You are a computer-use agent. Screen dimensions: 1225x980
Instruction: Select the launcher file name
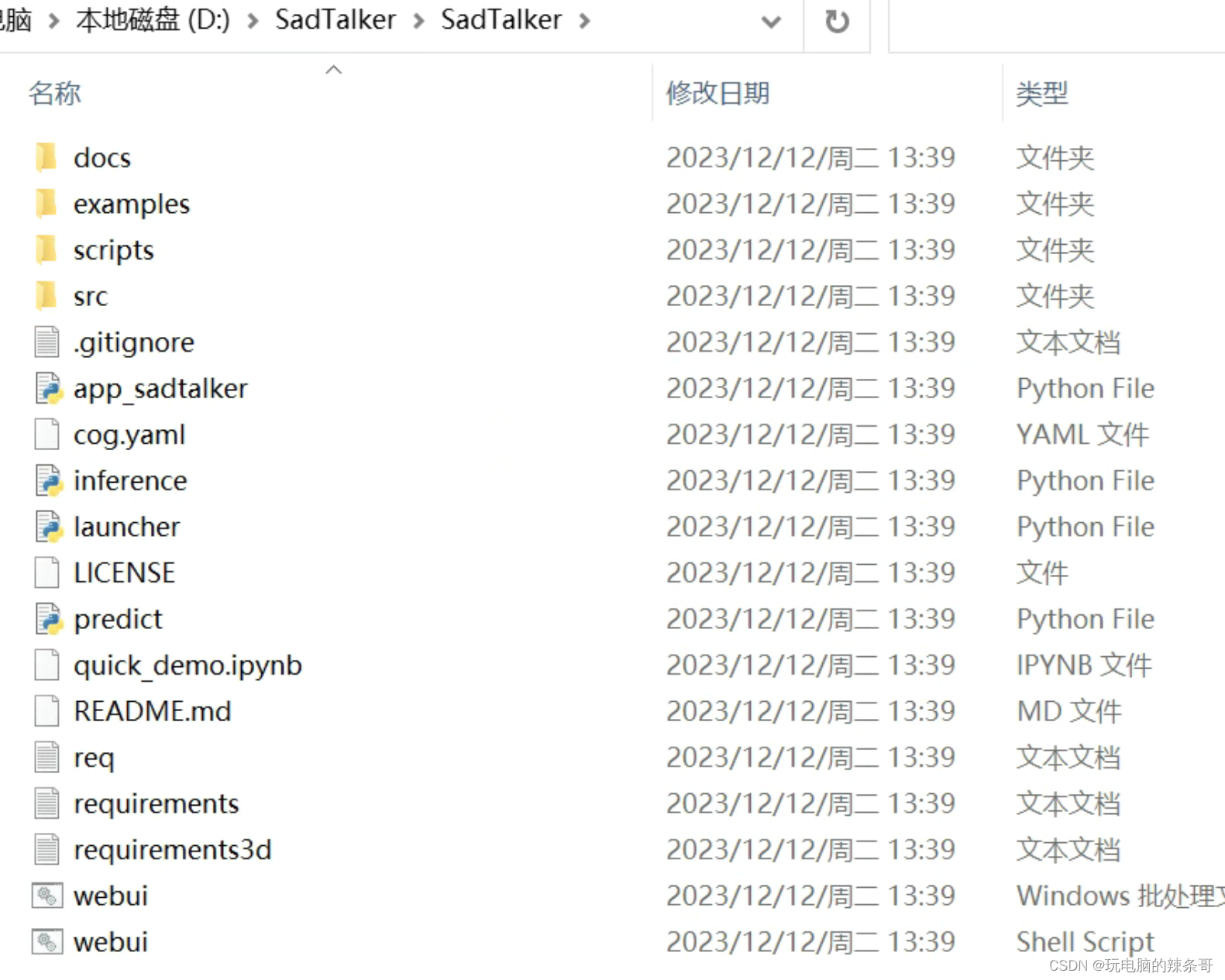click(126, 528)
